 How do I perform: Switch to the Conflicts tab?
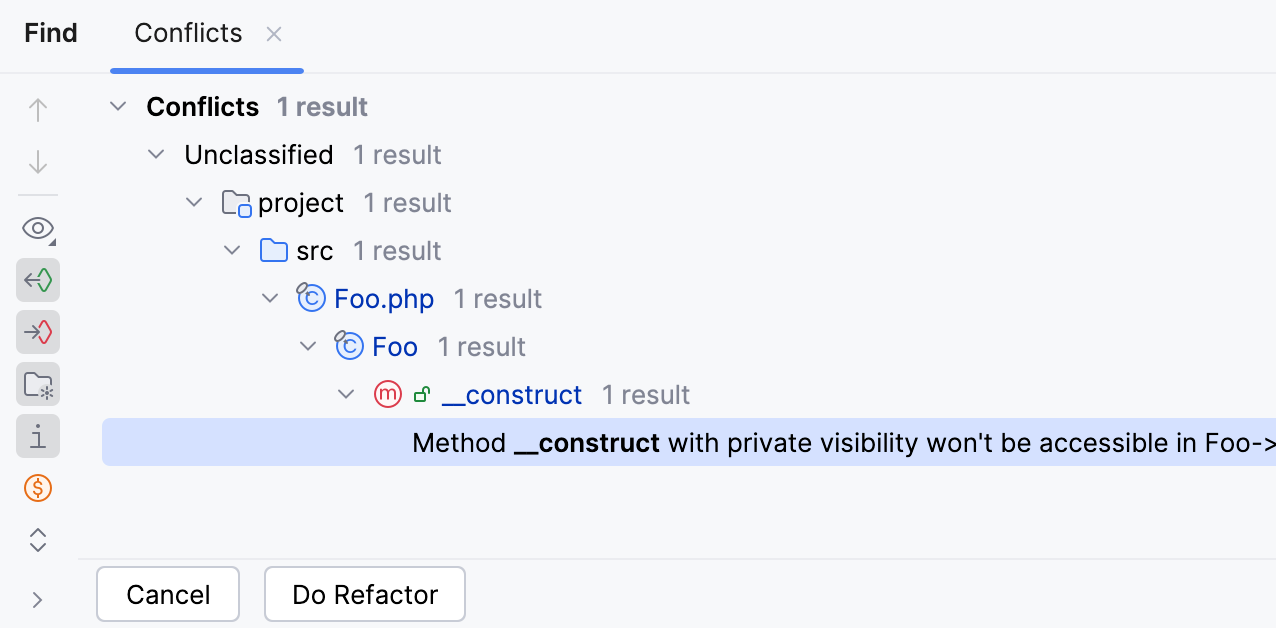click(x=188, y=33)
